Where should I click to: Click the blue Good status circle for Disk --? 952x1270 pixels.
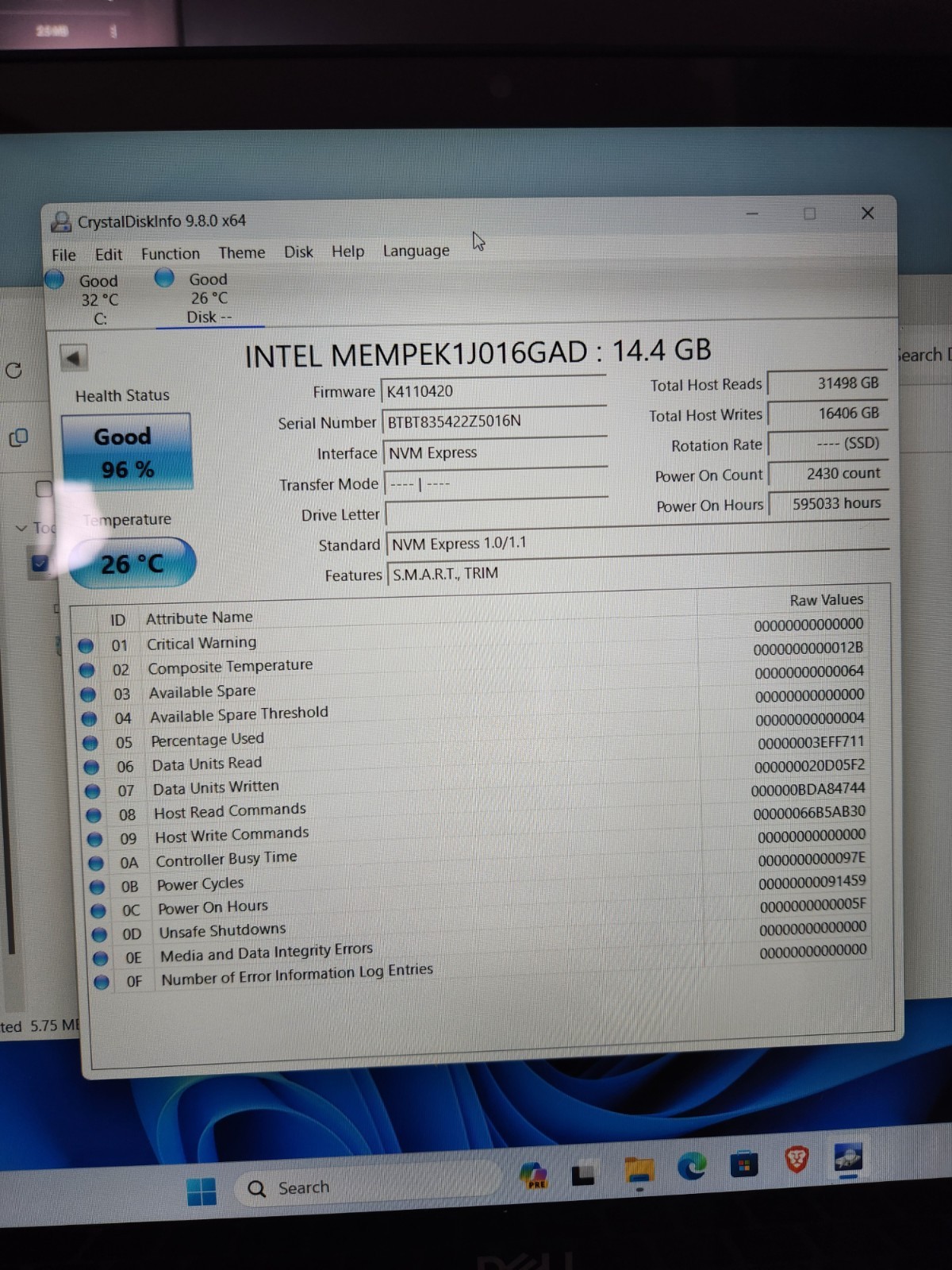[x=164, y=278]
